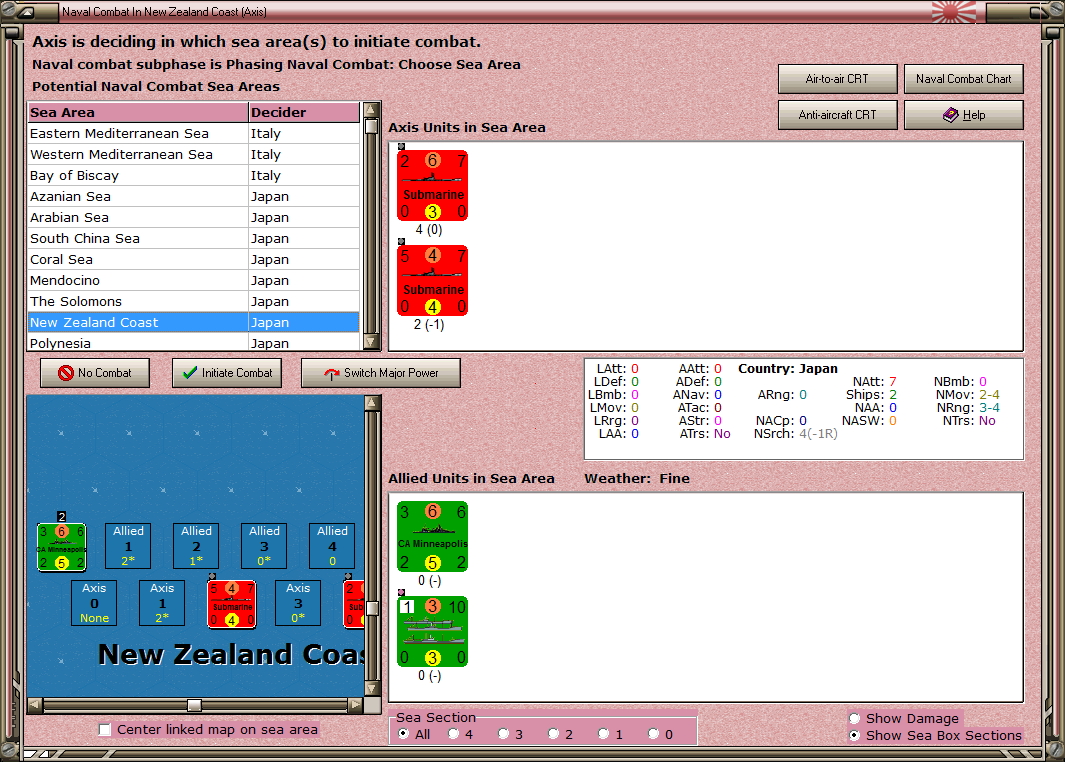Select sea section 4 radio button
Screen dimensions: 1065x762
[454, 734]
